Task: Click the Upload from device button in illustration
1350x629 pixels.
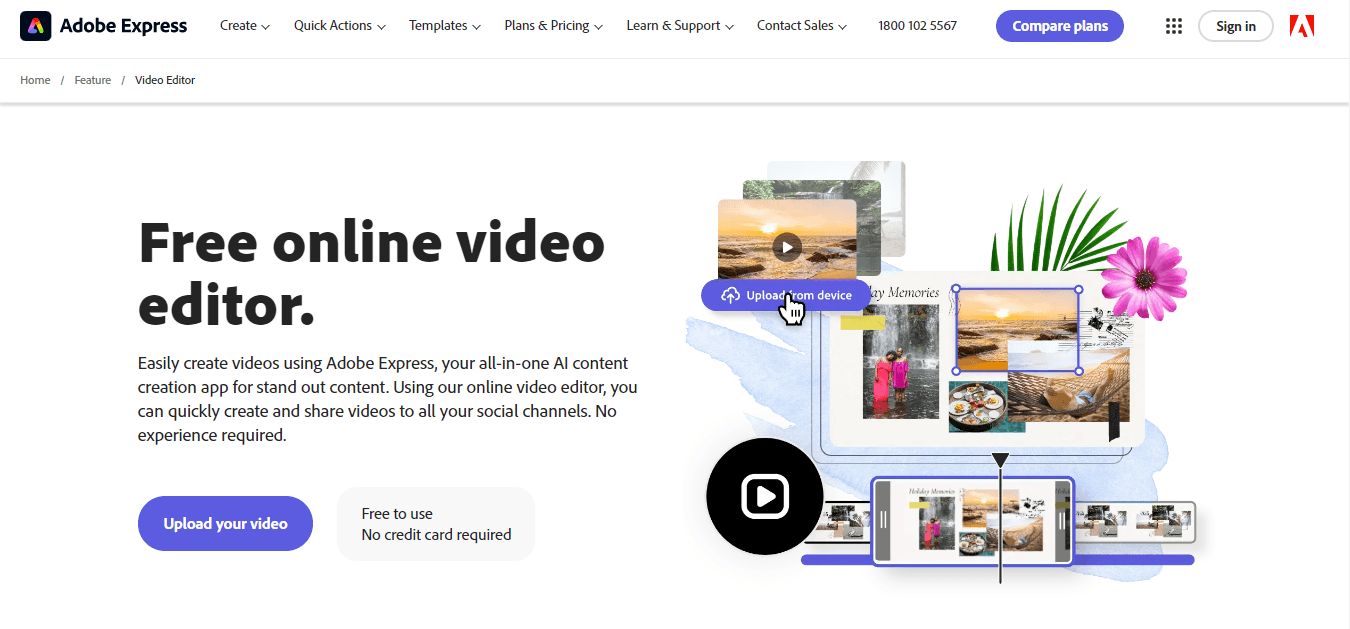Action: point(786,295)
